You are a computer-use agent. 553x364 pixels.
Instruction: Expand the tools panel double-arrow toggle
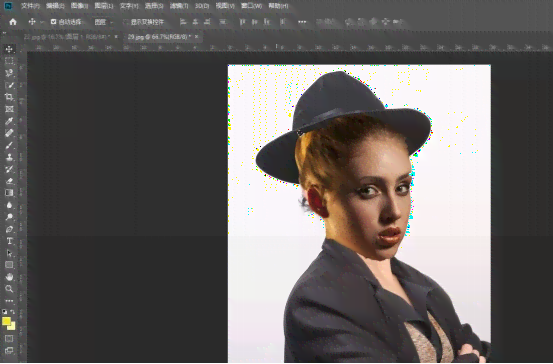4,33
